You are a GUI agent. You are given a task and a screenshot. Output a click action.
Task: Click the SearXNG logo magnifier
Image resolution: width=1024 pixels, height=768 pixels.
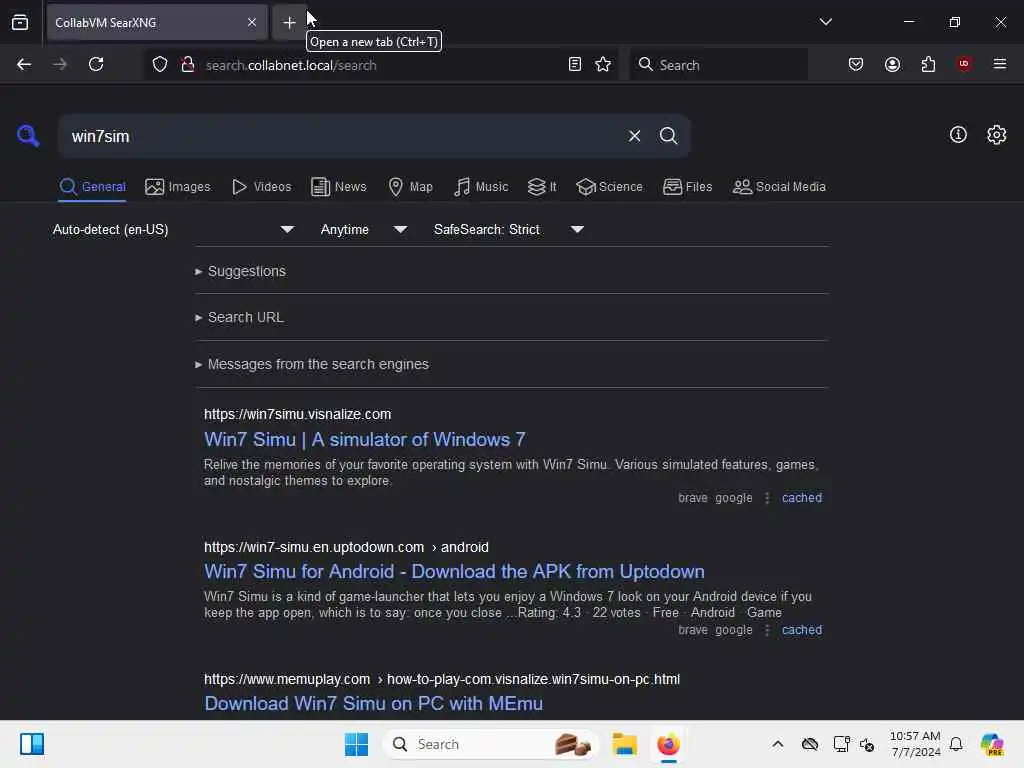[x=27, y=136]
